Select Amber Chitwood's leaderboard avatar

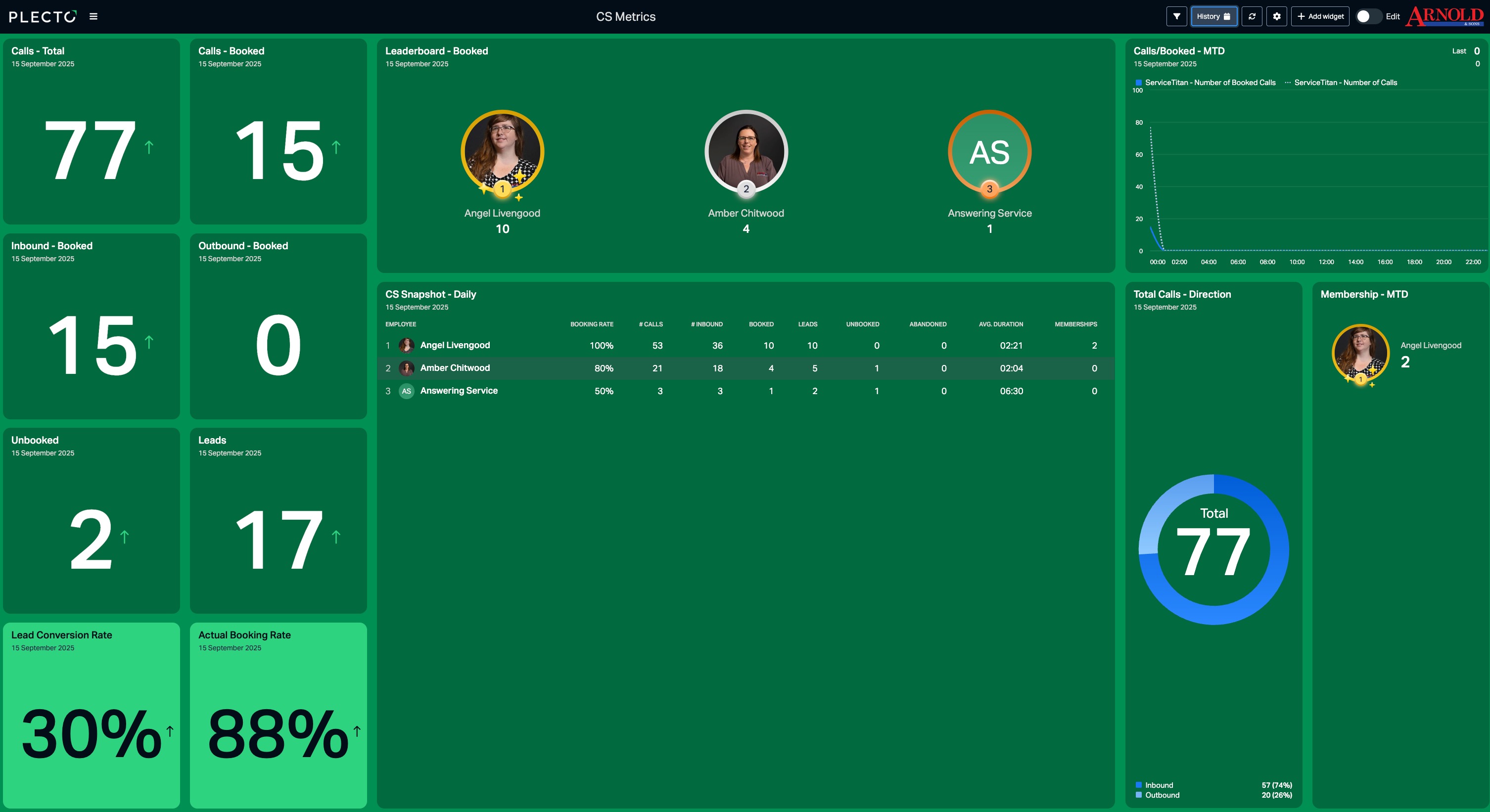pyautogui.click(x=746, y=151)
